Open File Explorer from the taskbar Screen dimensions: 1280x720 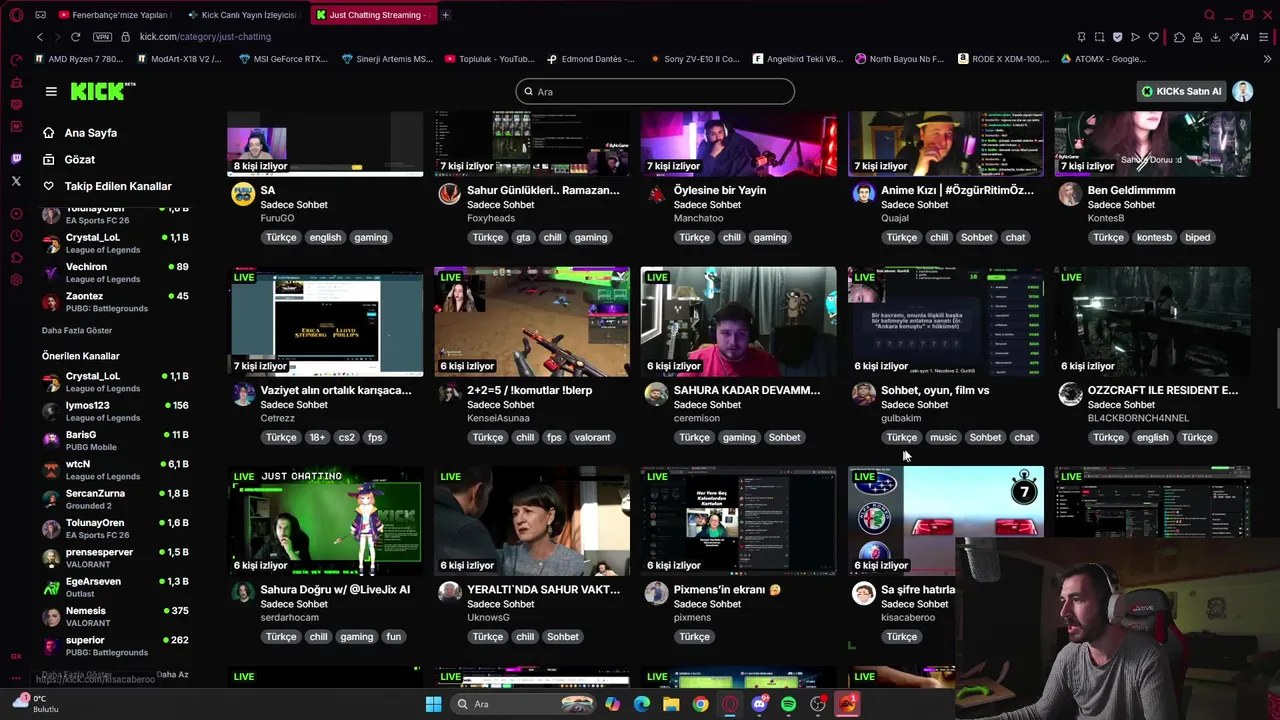coord(671,704)
